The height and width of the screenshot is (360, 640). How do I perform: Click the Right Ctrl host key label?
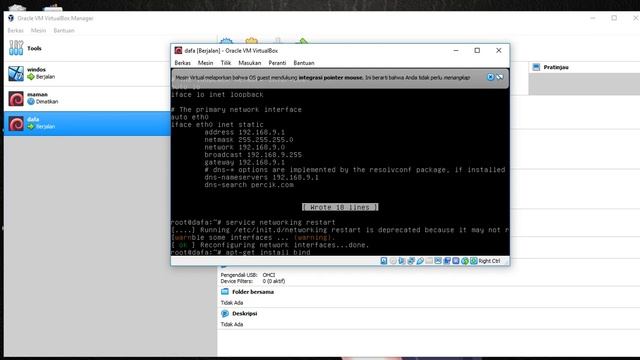pos(489,261)
